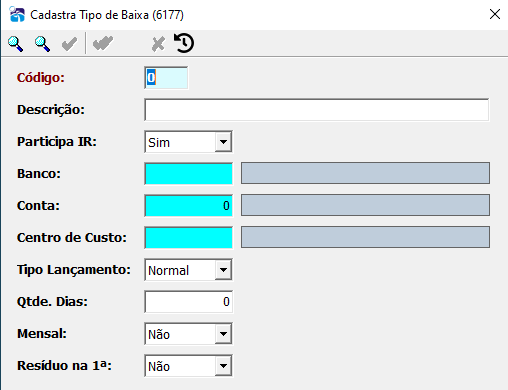The height and width of the screenshot is (390, 508).
Task: Click the single checkmark confirm icon
Action: click(69, 44)
